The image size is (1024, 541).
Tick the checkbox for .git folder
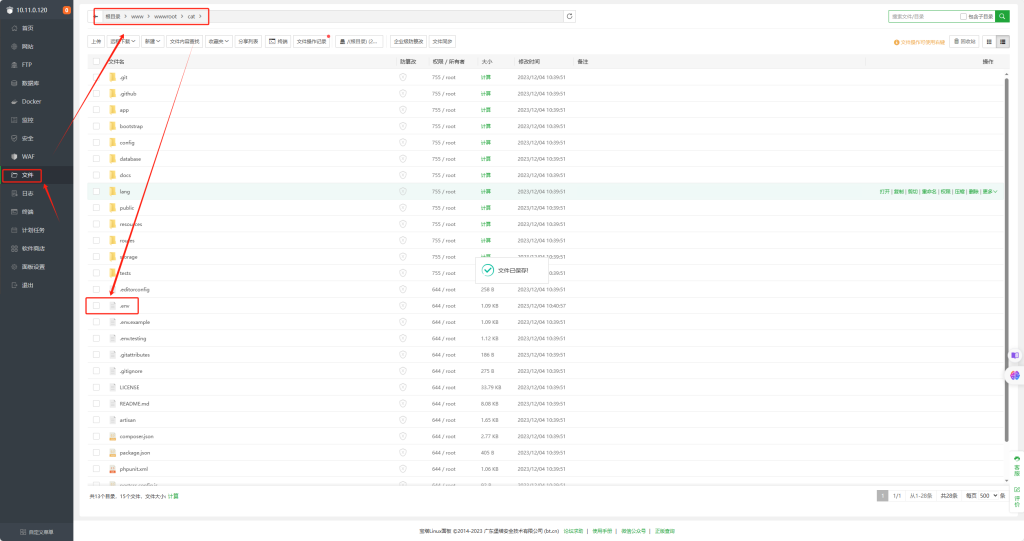[x=97, y=77]
